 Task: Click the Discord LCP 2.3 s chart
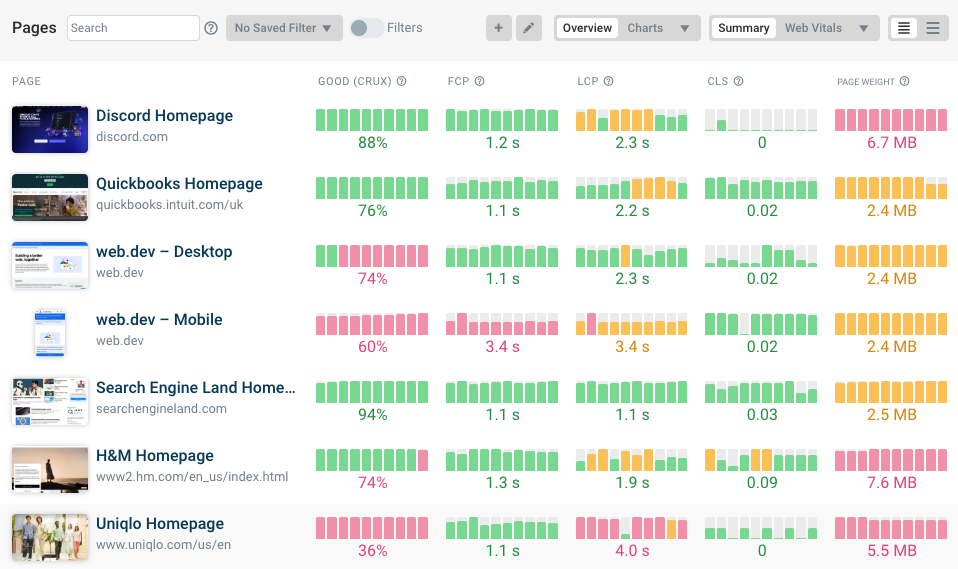(x=632, y=120)
